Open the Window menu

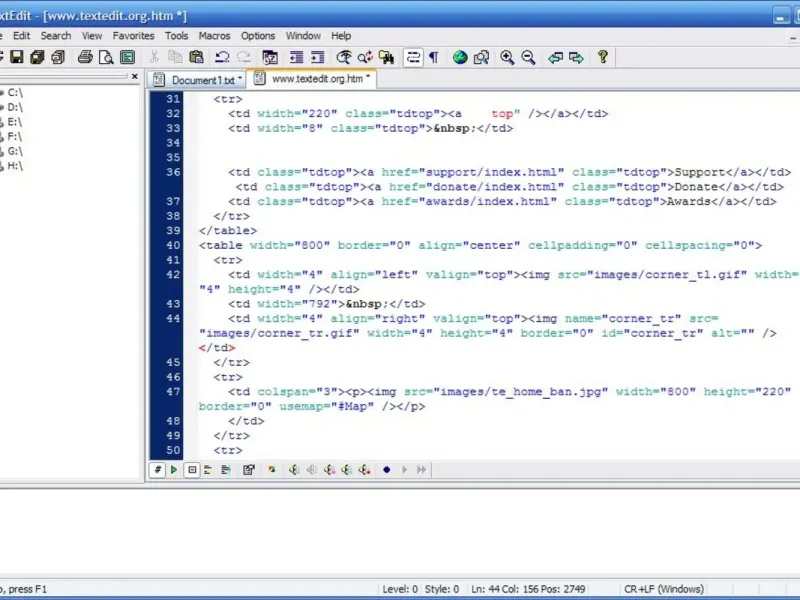tap(303, 36)
